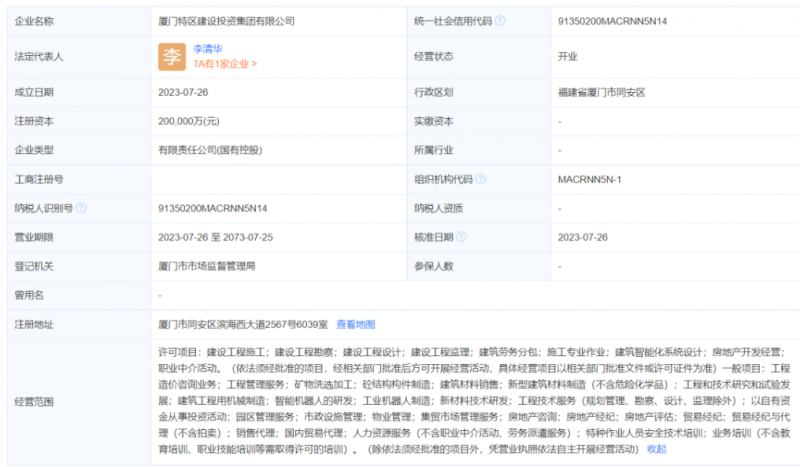Screen dimensions: 800x467
Task: Click help icon next to 核准日期
Action: 462,237
